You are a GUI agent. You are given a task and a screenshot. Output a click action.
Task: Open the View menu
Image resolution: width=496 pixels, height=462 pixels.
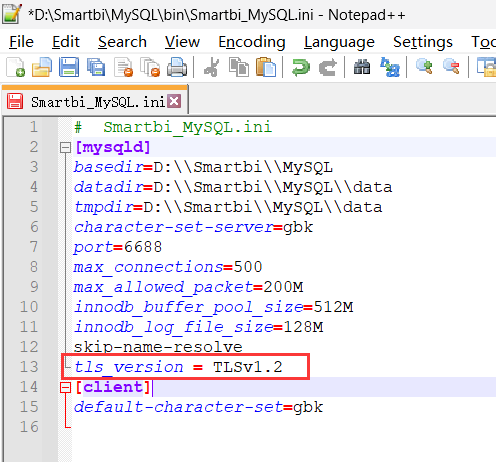pos(182,42)
